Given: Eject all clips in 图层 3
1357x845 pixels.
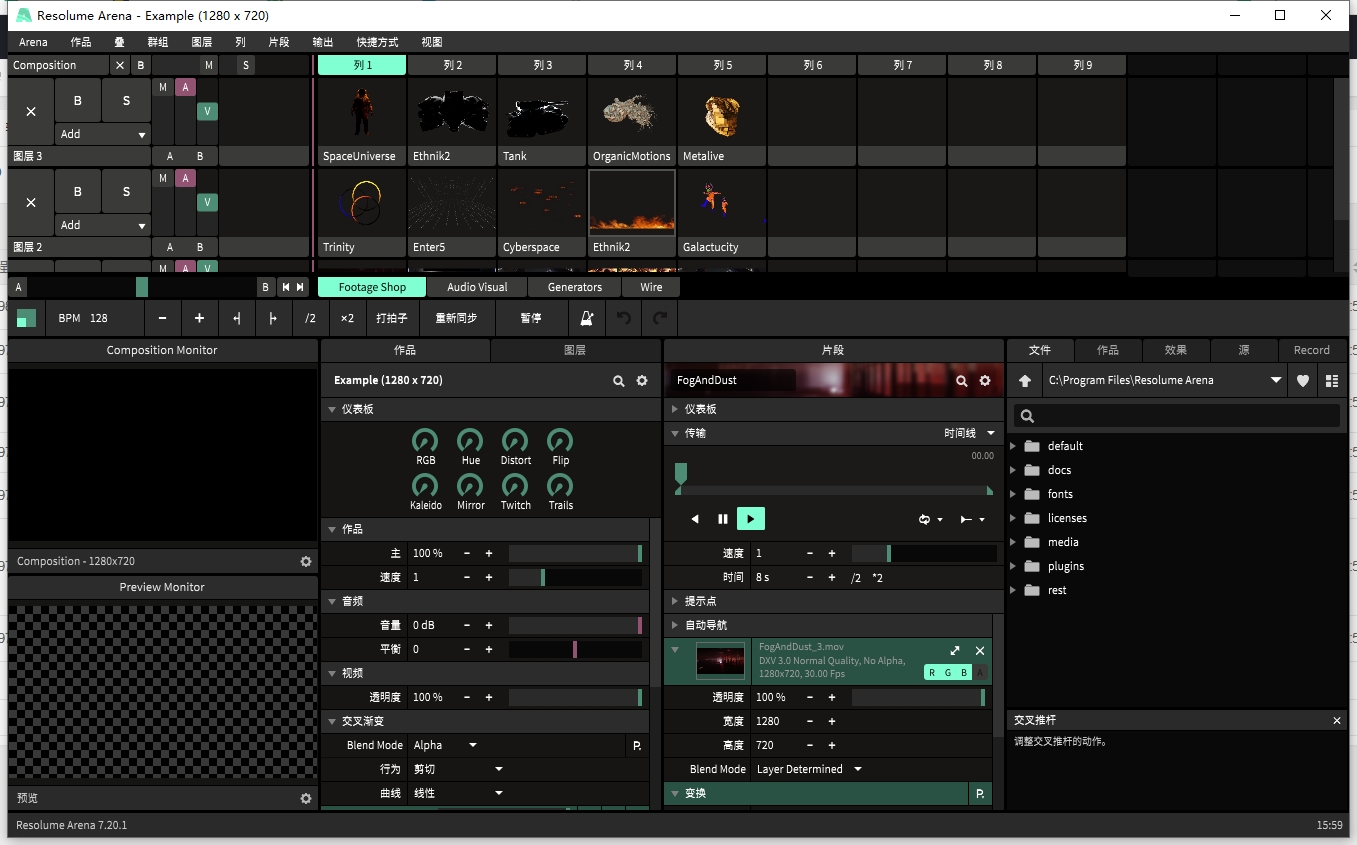Looking at the screenshot, I should (31, 112).
